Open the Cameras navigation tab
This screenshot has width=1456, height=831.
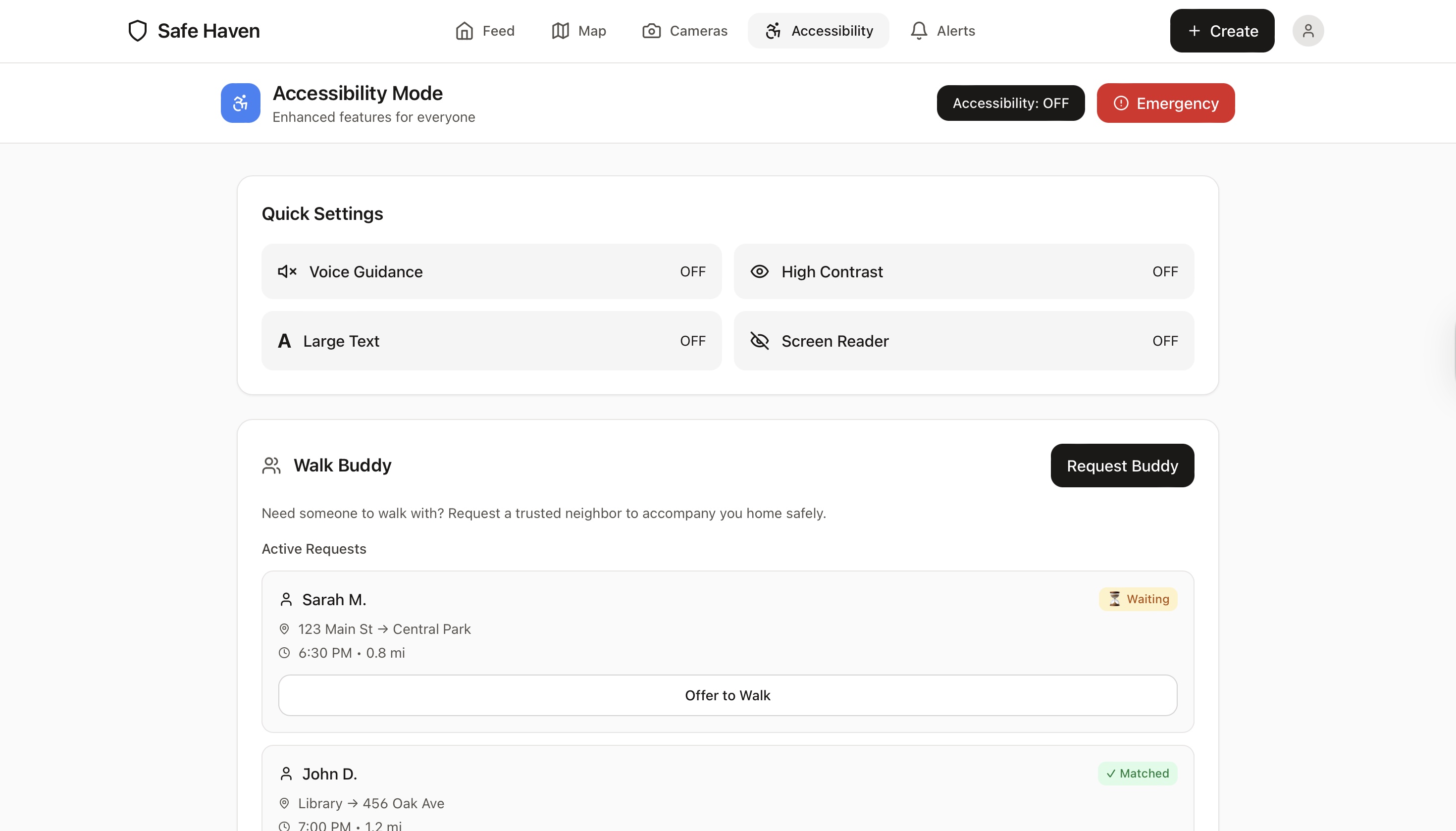(x=685, y=31)
